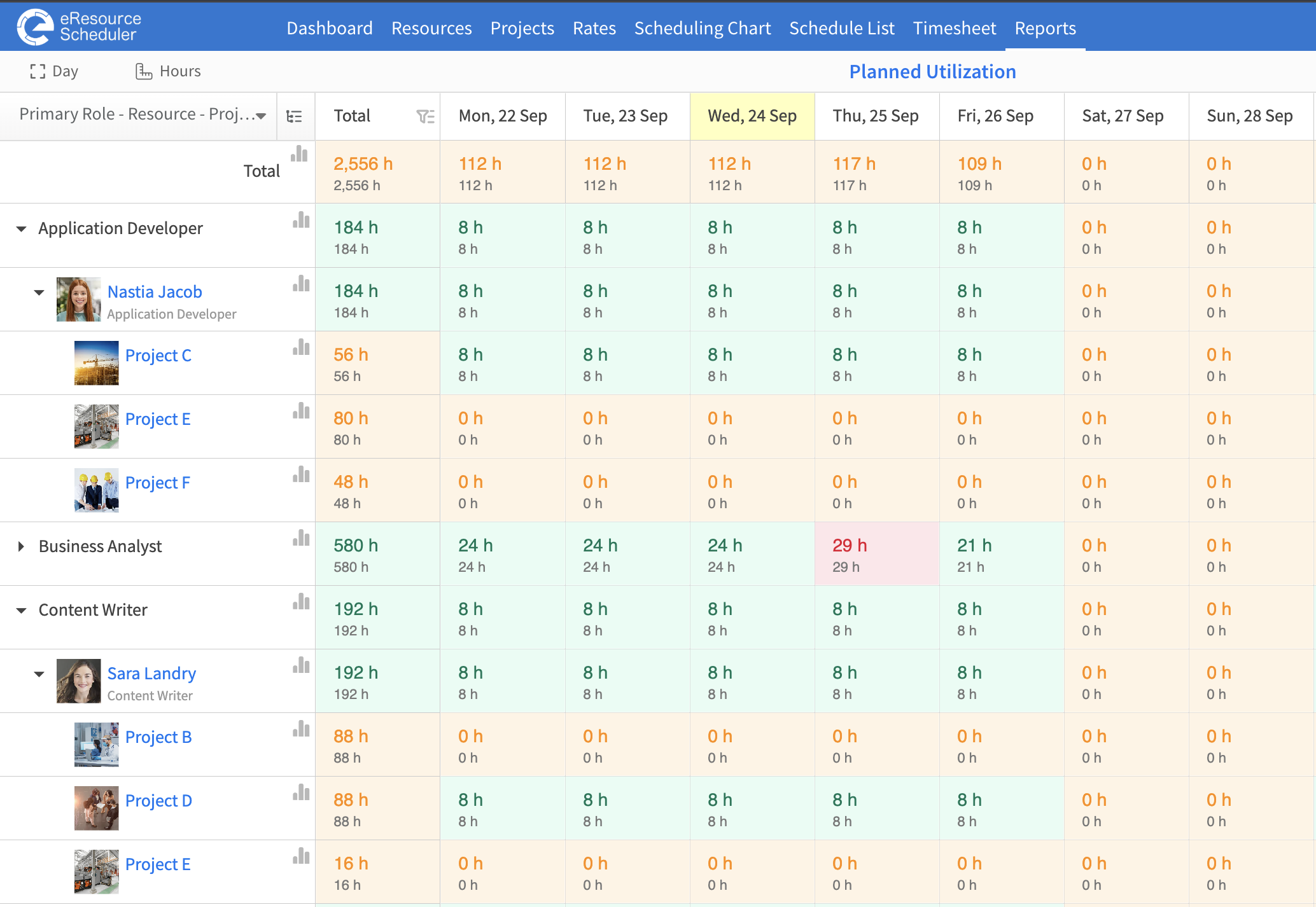Viewport: 1316px width, 907px height.
Task: Click the eResource Scheduler logo
Action: click(79, 27)
